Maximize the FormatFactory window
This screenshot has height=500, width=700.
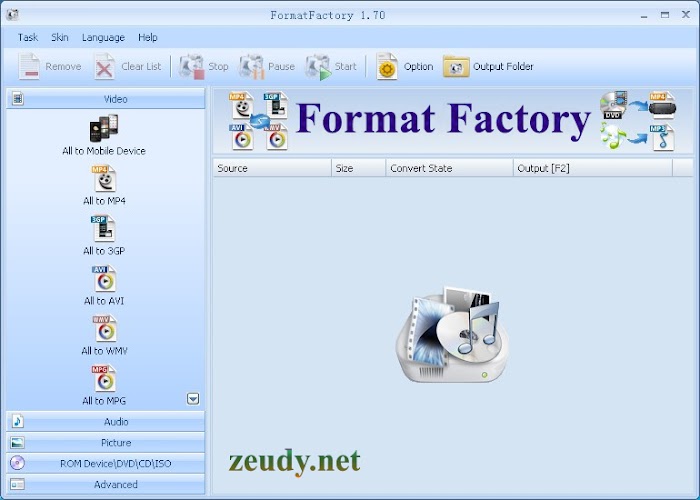665,15
